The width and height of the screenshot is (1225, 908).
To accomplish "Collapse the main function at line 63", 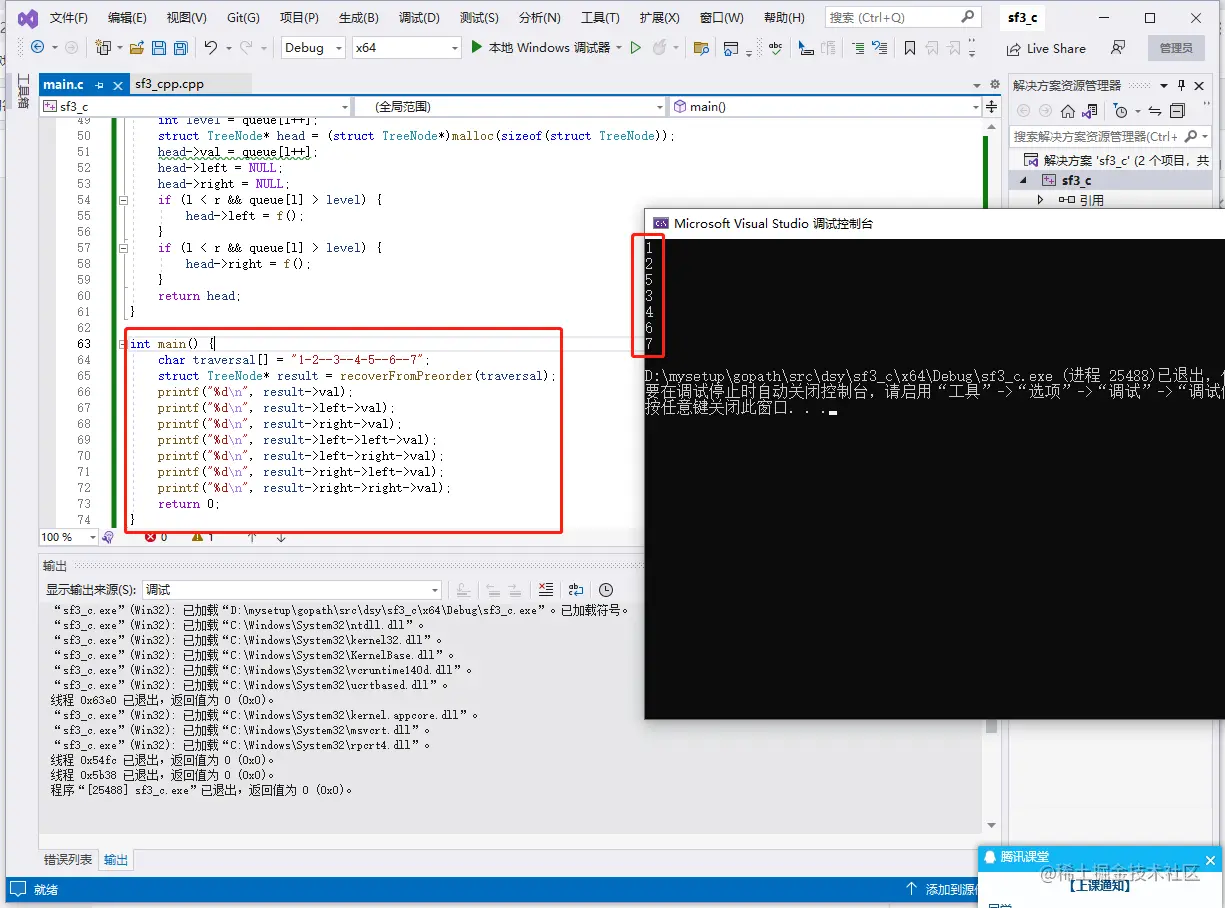I will pyautogui.click(x=123, y=344).
